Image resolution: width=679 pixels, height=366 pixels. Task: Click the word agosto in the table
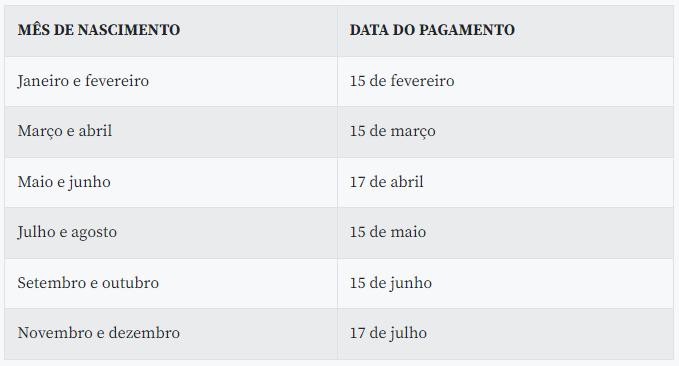point(94,233)
